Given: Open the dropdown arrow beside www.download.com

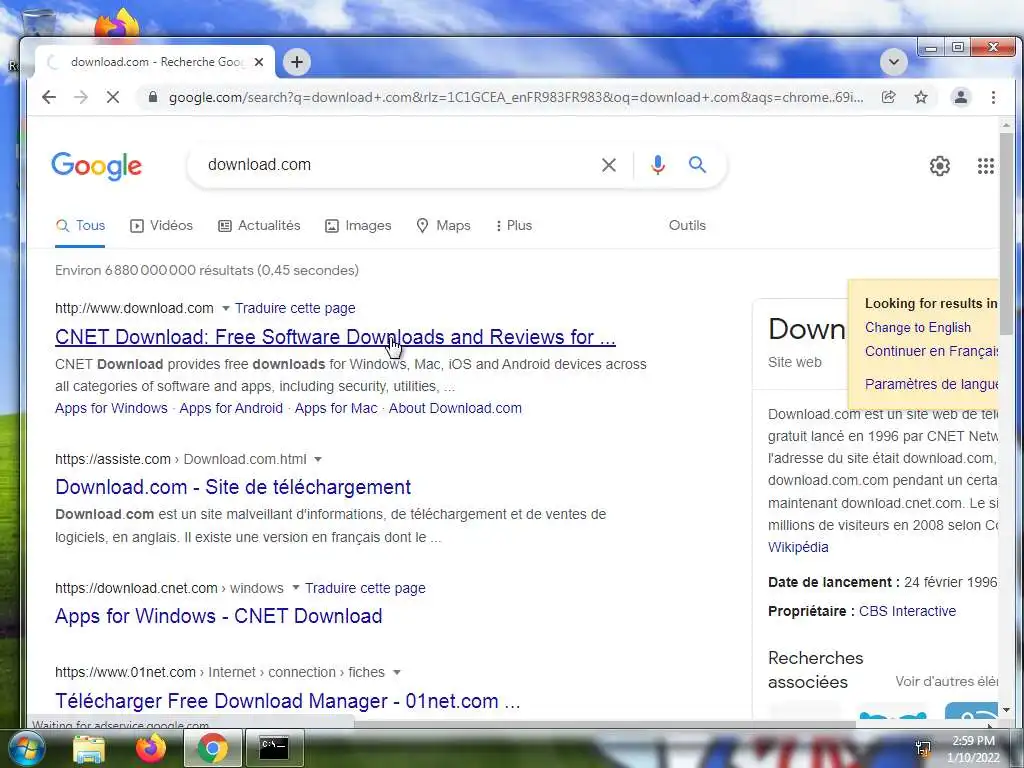Looking at the screenshot, I should (225, 308).
